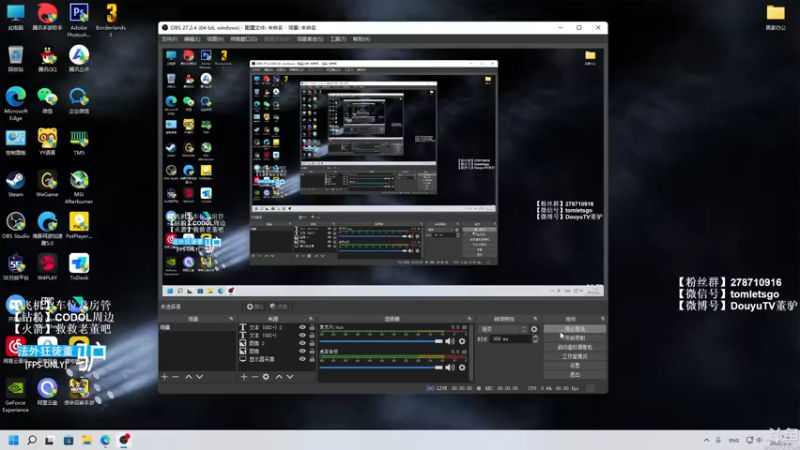Click the start recording button

[x=575, y=338]
